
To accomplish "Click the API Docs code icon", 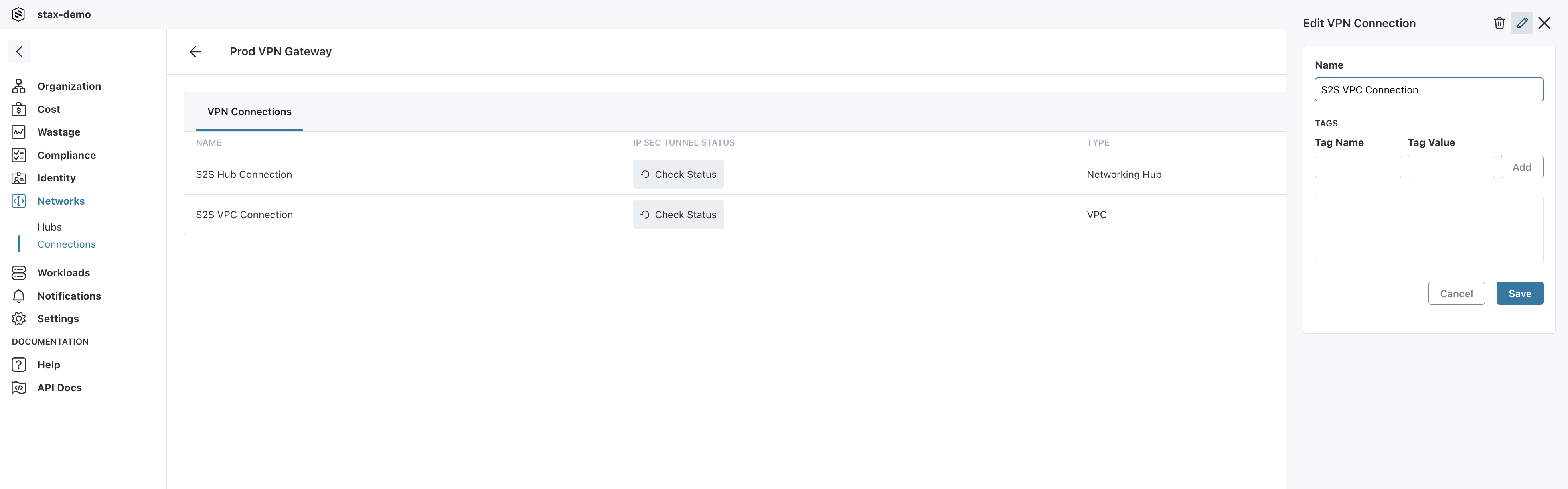I will tap(19, 387).
